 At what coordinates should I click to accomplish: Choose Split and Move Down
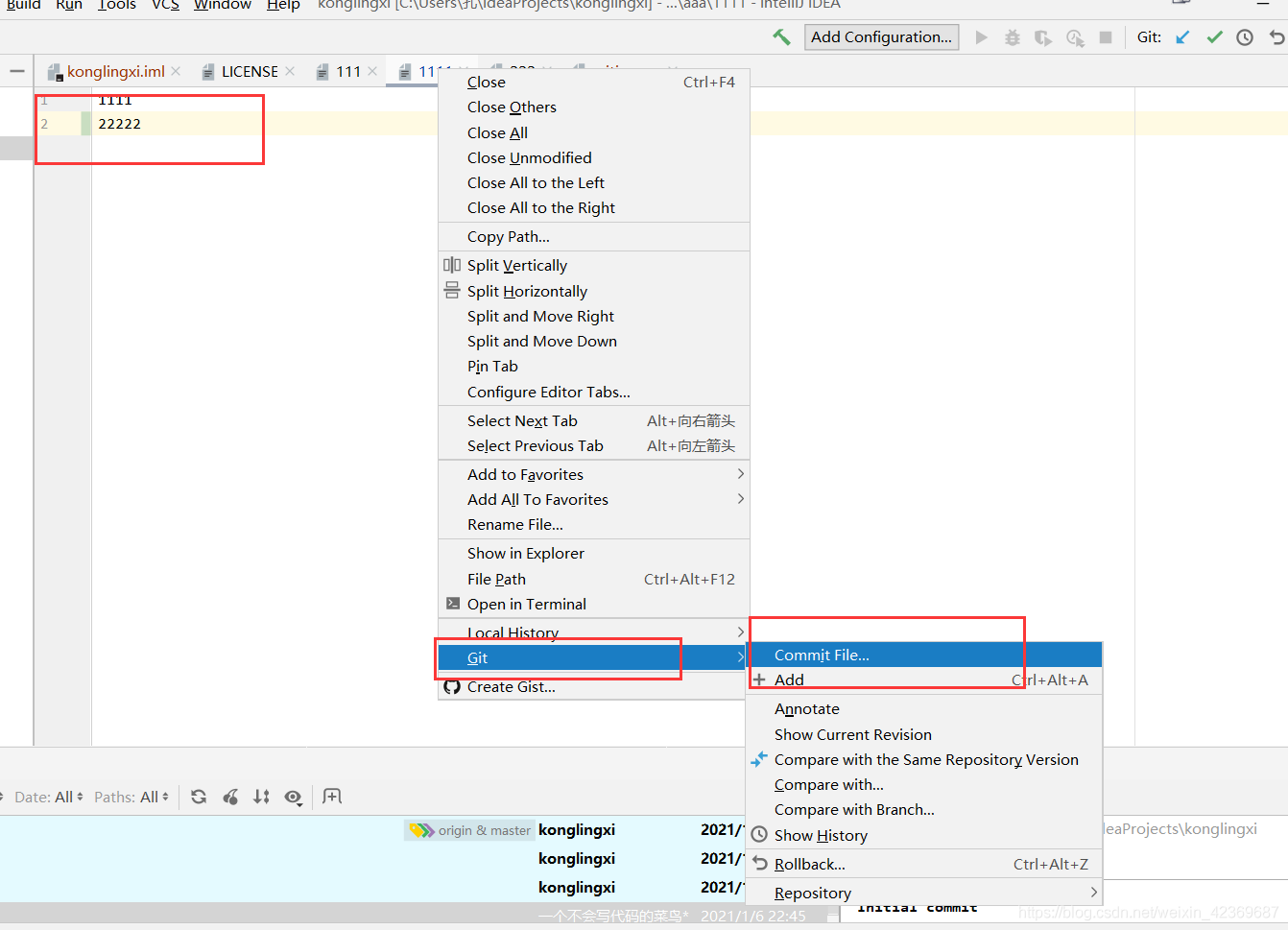[x=593, y=341]
